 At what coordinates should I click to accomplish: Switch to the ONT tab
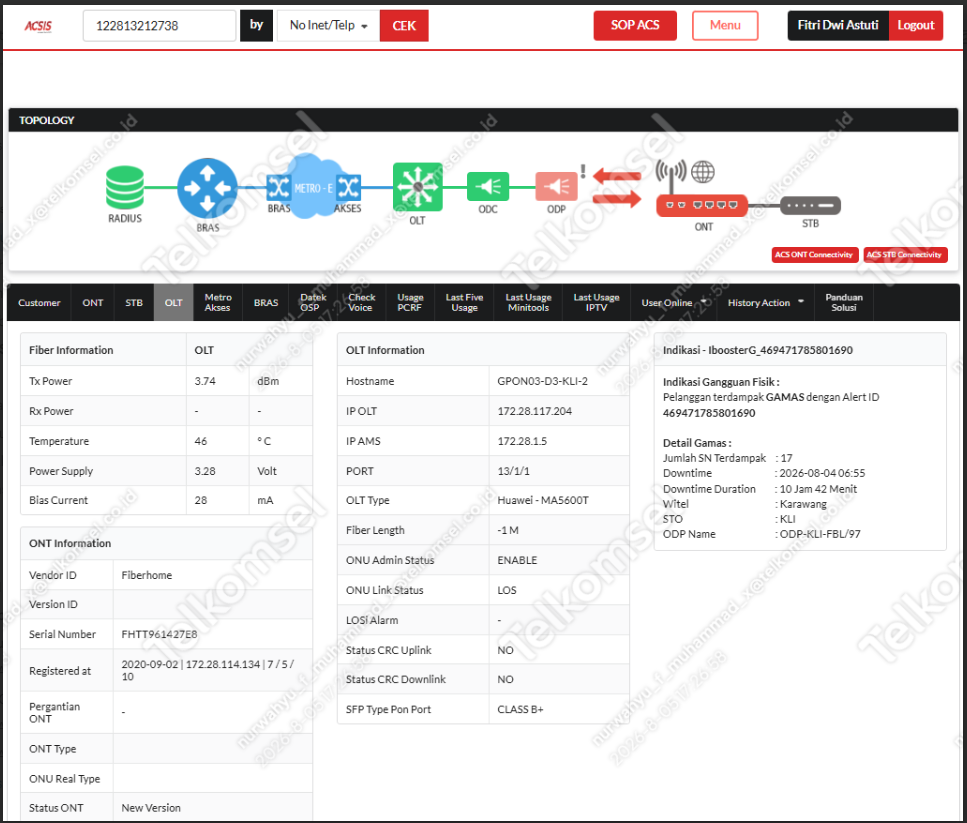[93, 303]
